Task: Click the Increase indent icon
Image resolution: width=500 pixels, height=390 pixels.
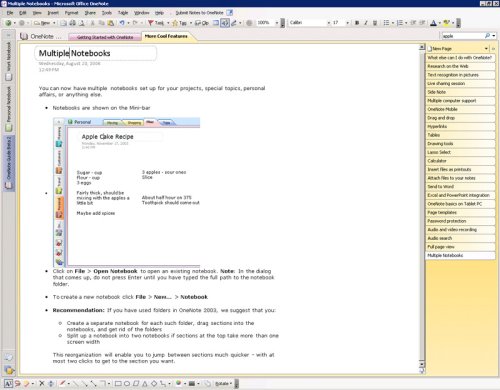Action: 422,23
